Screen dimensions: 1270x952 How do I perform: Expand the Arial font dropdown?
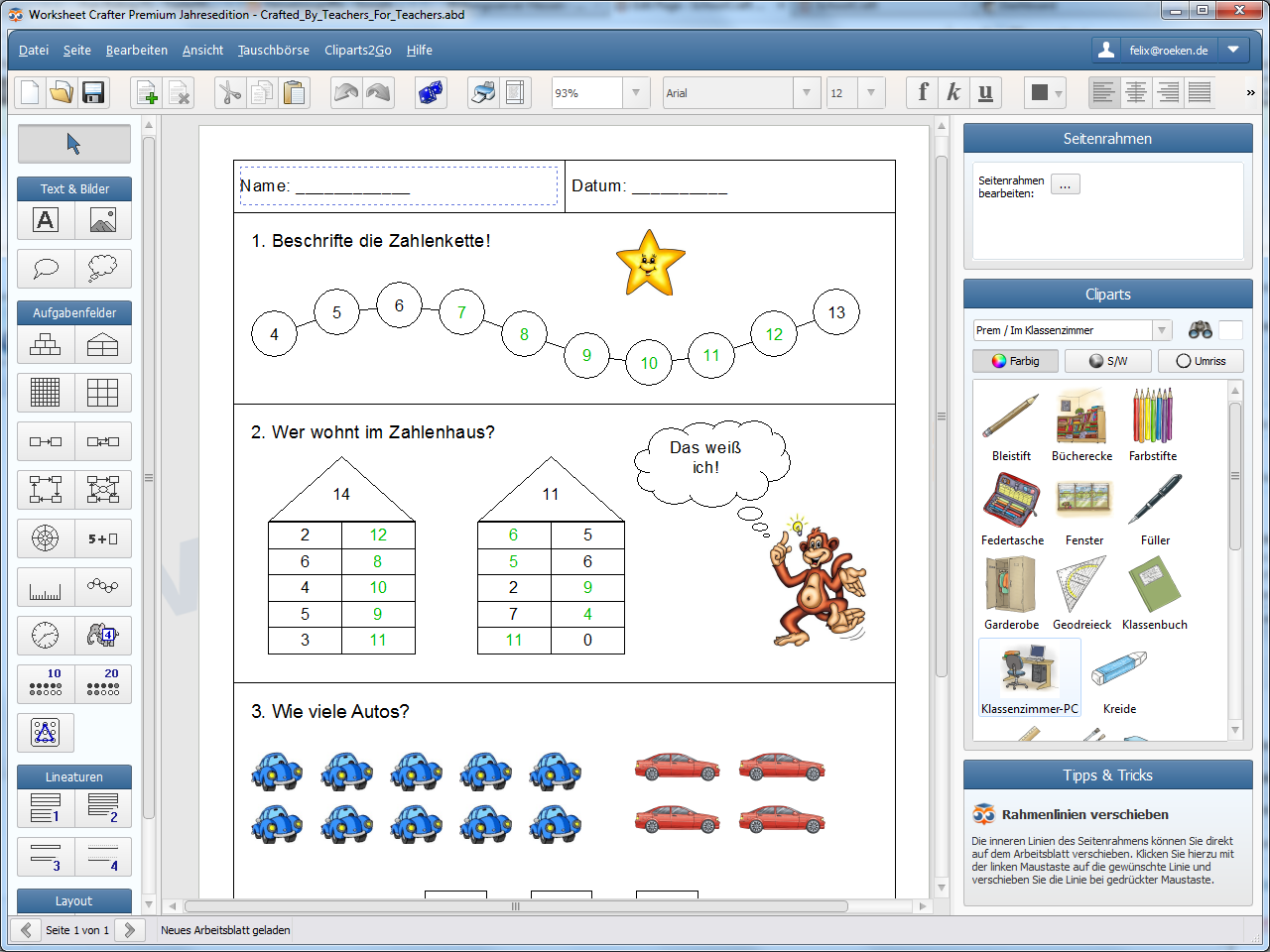click(807, 93)
